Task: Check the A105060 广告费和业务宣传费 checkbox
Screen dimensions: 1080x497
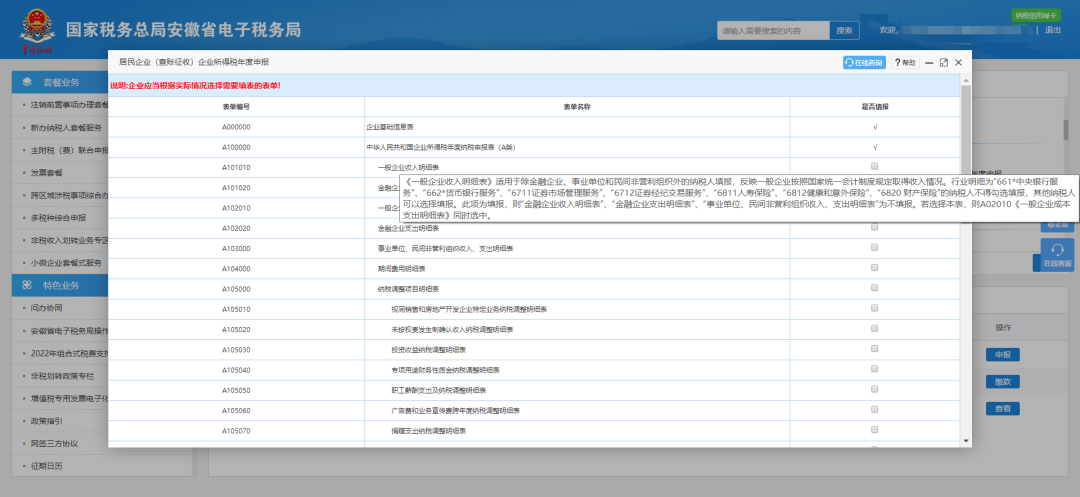Action: pos(875,409)
